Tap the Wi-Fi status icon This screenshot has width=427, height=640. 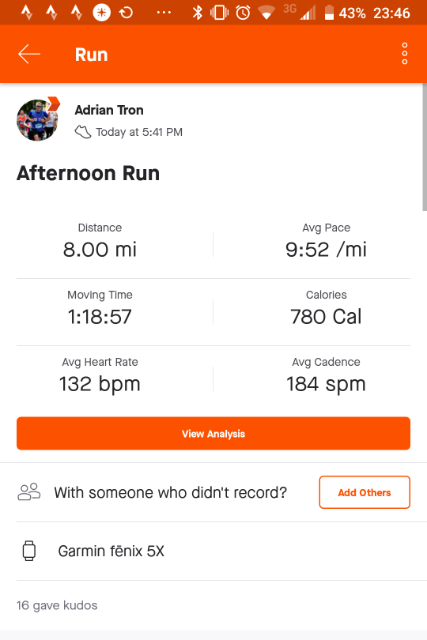266,13
